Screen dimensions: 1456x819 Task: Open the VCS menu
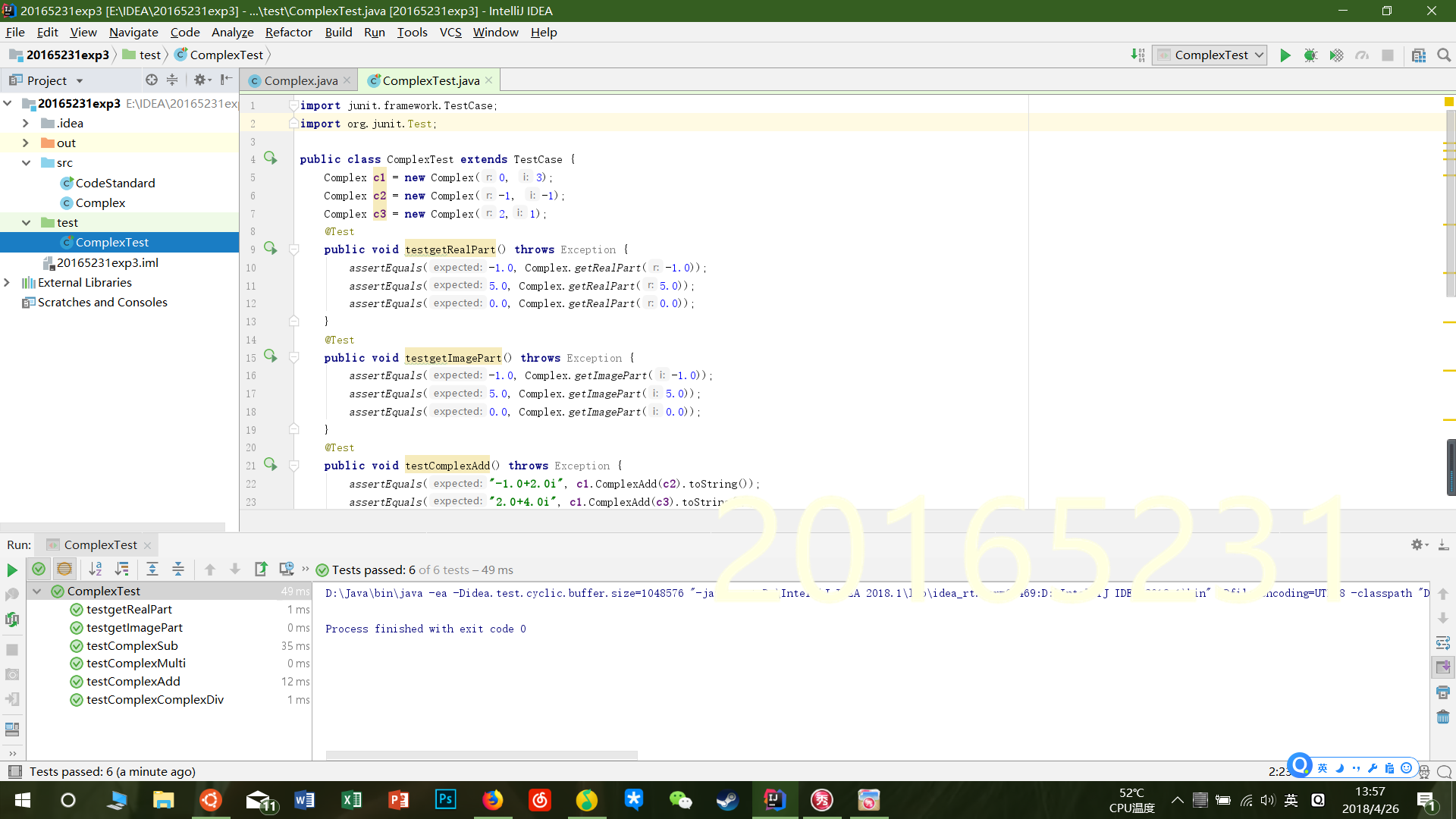tap(450, 32)
